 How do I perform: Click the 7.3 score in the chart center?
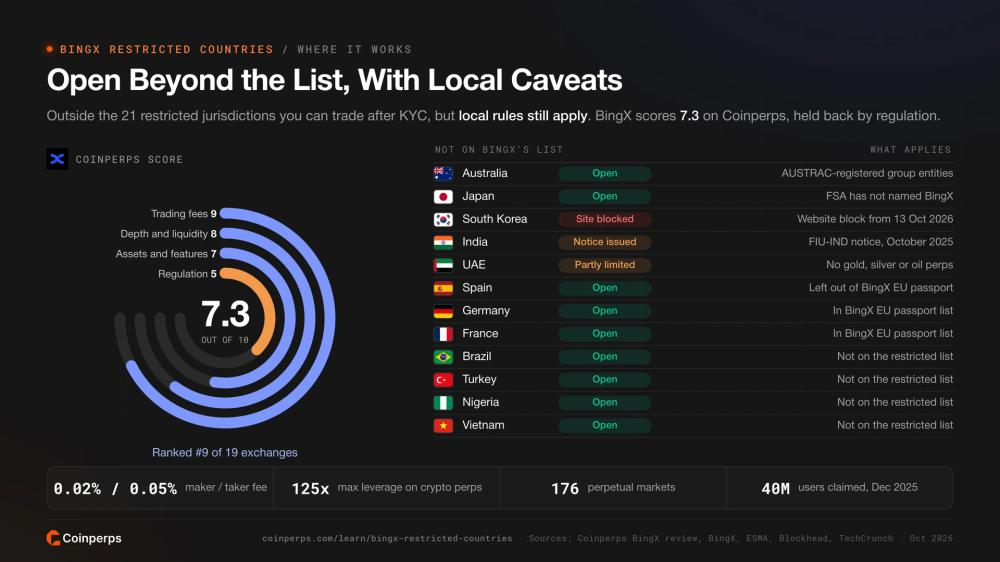click(x=225, y=314)
